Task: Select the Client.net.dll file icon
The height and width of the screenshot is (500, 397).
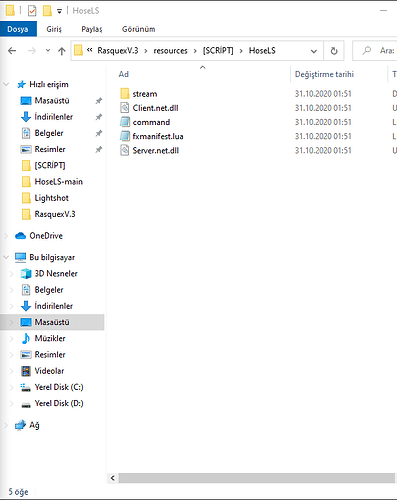Action: [x=125, y=108]
